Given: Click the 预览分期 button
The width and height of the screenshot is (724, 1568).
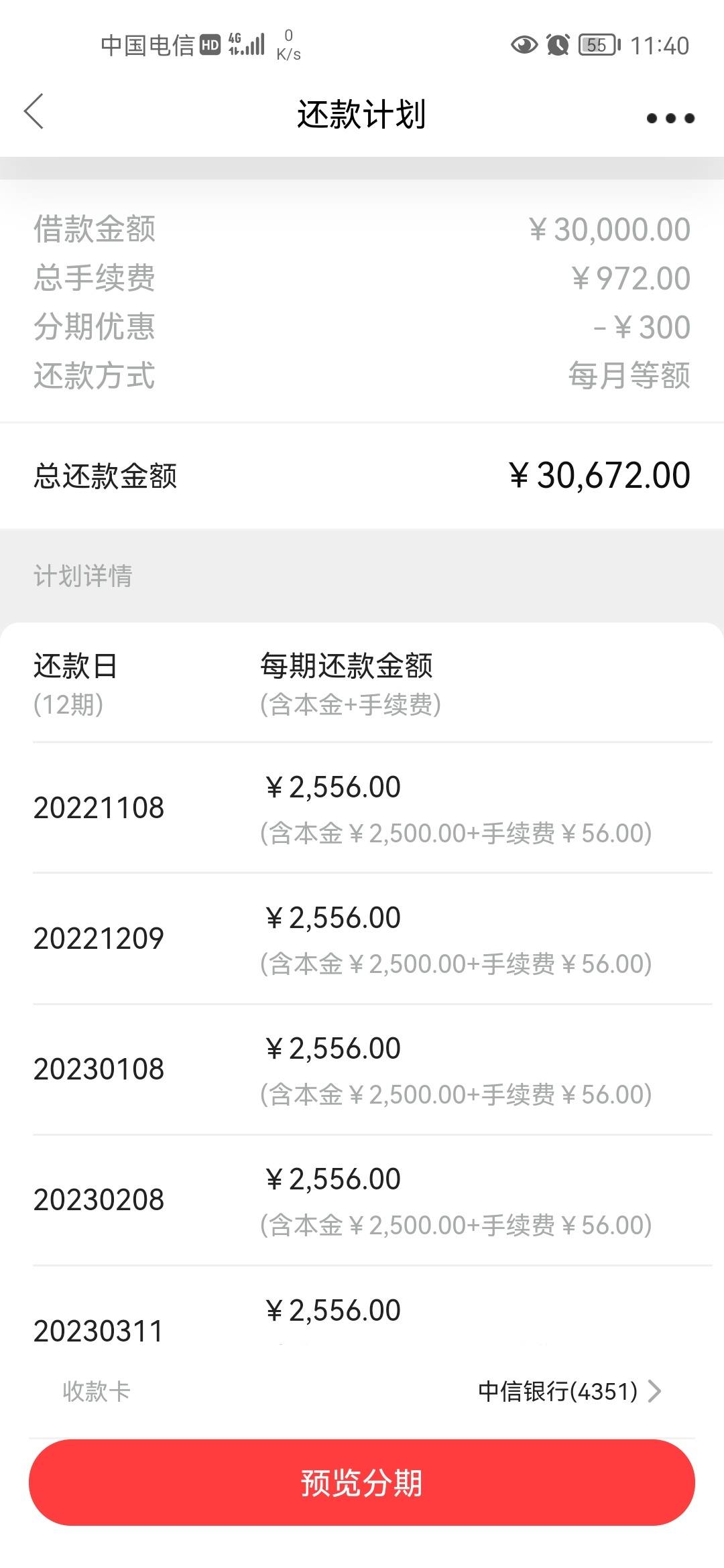Looking at the screenshot, I should 362,1482.
